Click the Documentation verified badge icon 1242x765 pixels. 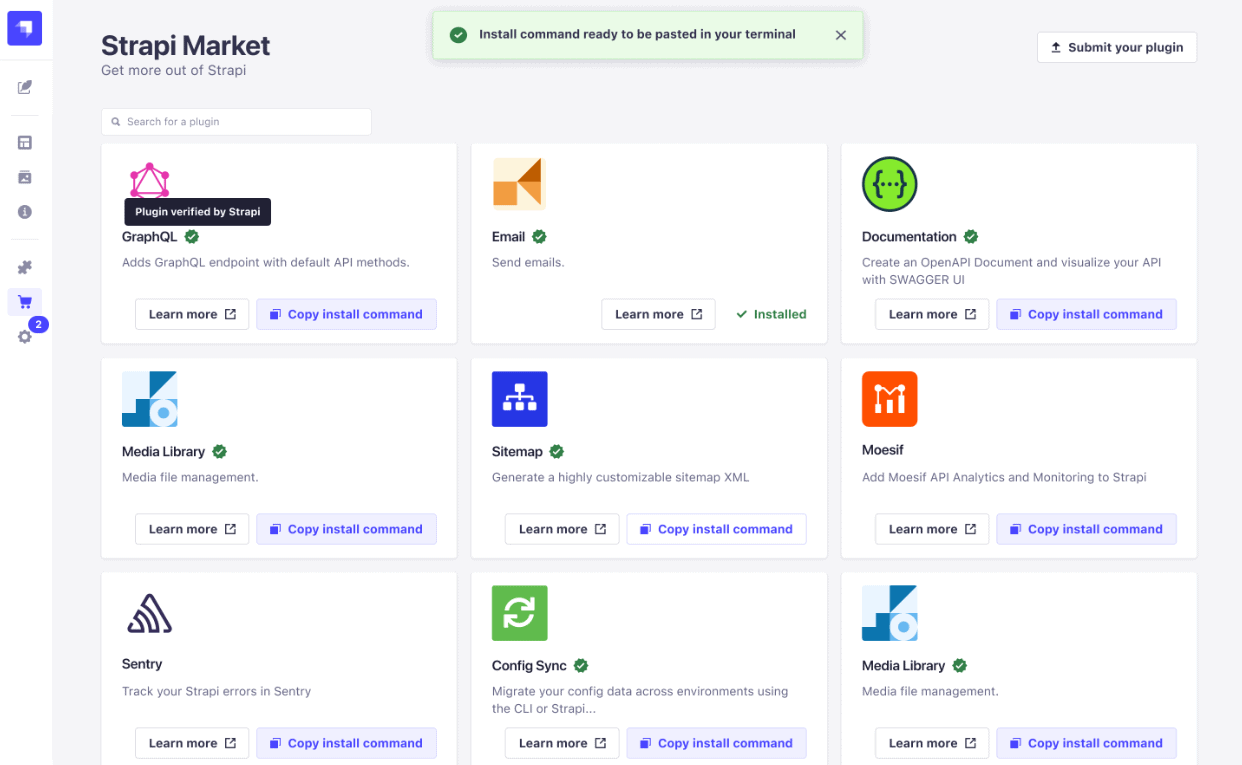(x=971, y=237)
